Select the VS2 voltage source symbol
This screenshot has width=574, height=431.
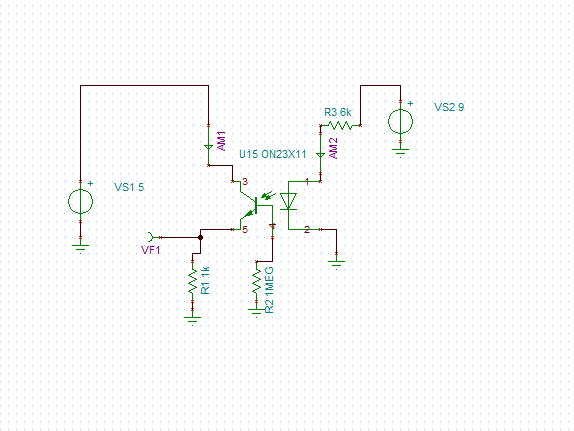point(400,122)
